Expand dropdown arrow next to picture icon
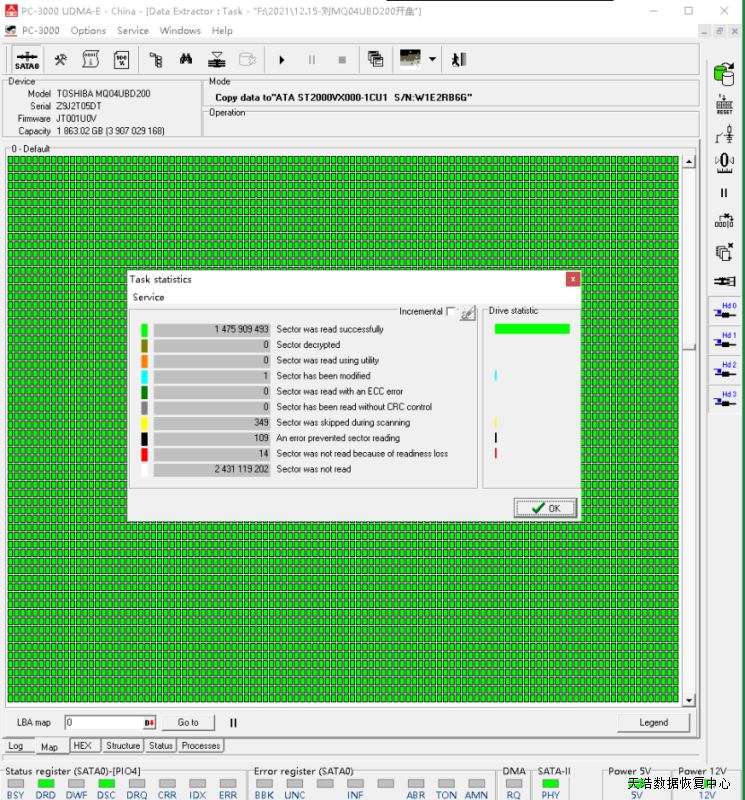The image size is (745, 800). pyautogui.click(x=432, y=60)
